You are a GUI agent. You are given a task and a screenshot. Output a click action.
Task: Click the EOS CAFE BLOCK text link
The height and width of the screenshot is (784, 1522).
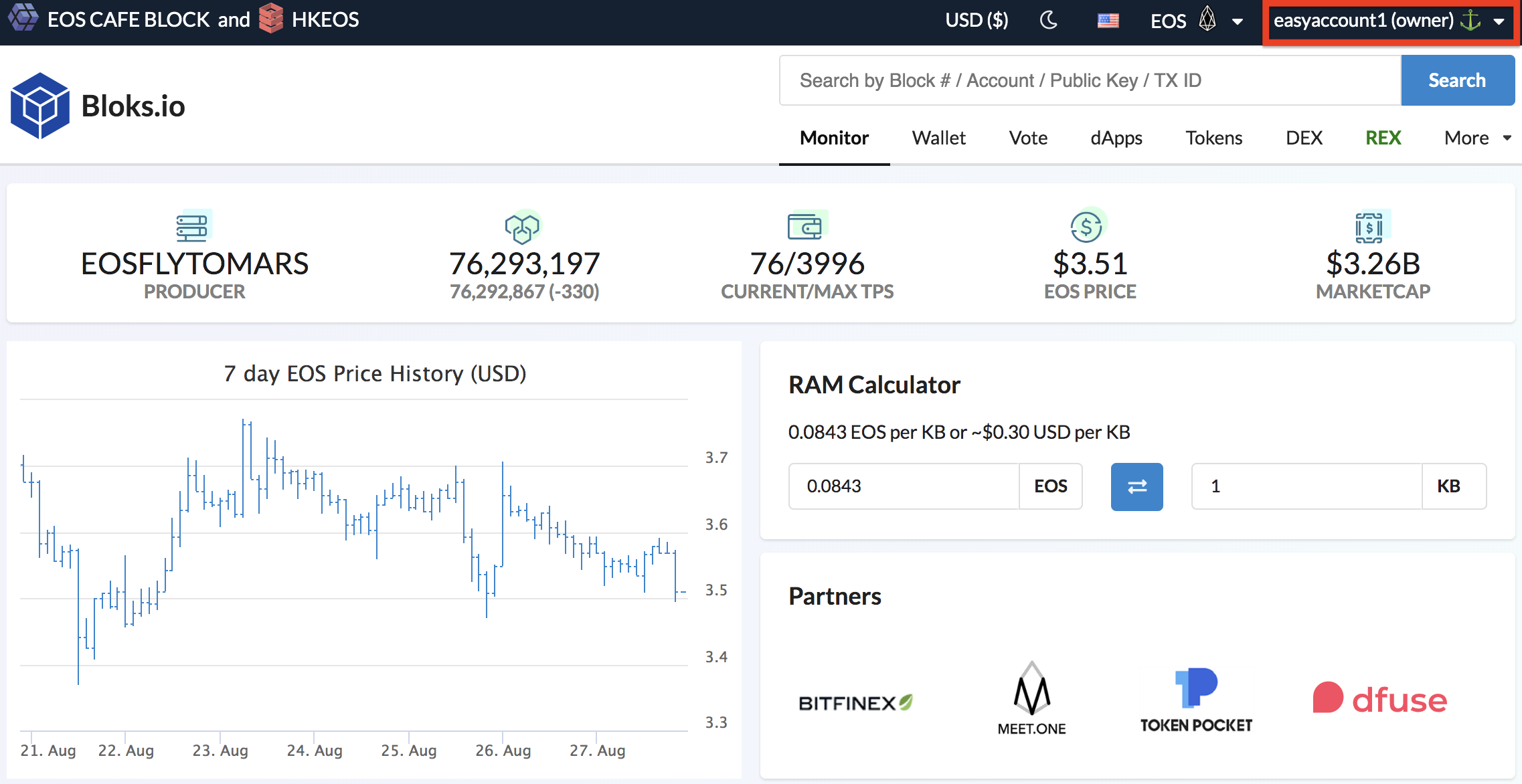[129, 19]
